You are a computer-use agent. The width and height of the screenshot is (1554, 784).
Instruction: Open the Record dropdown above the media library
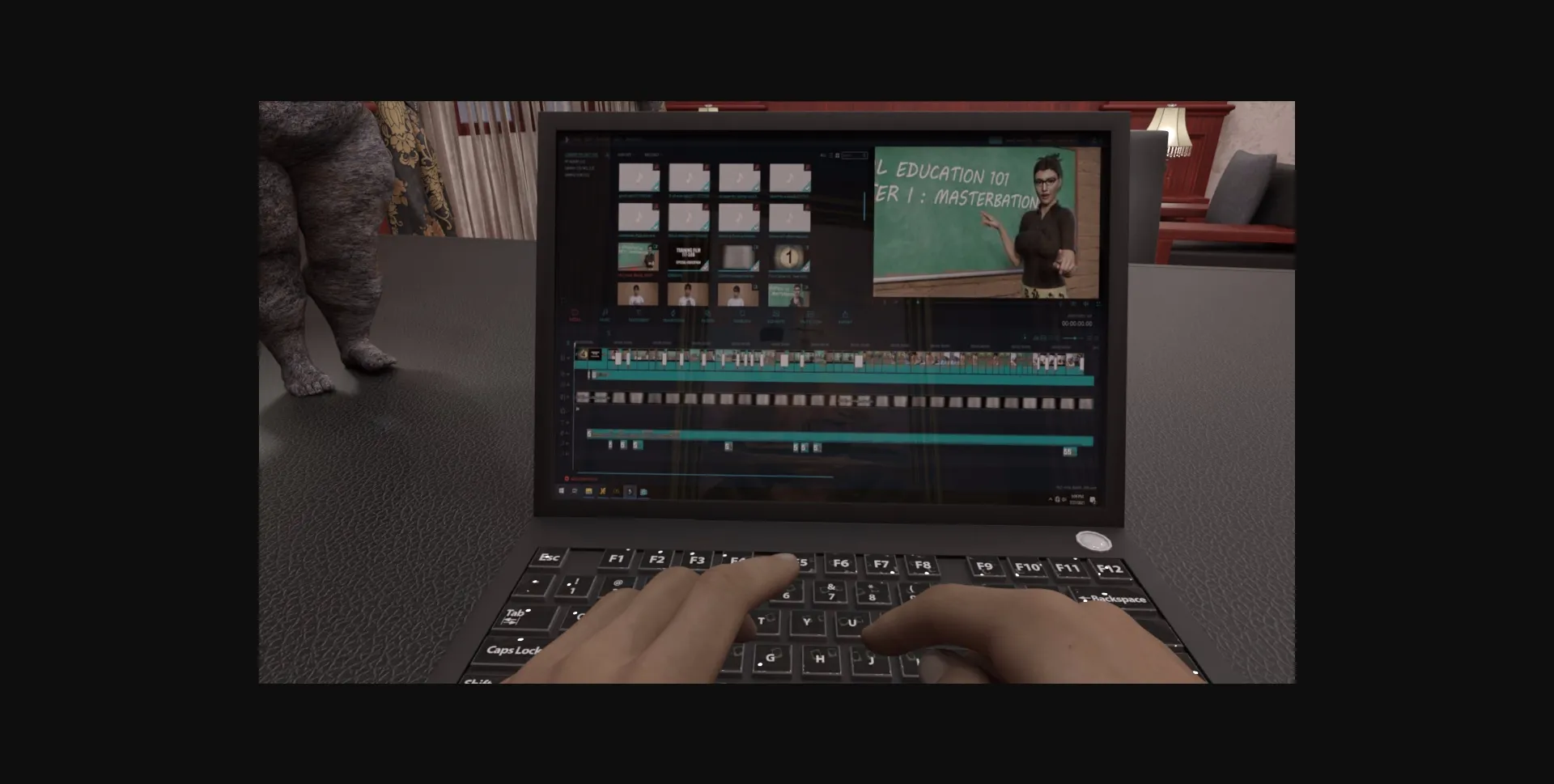point(652,155)
